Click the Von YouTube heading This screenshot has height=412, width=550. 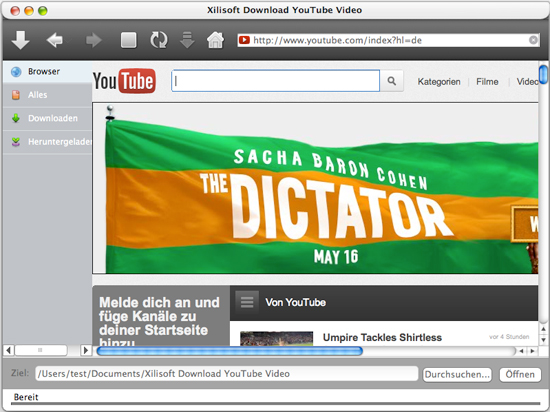click(x=295, y=302)
